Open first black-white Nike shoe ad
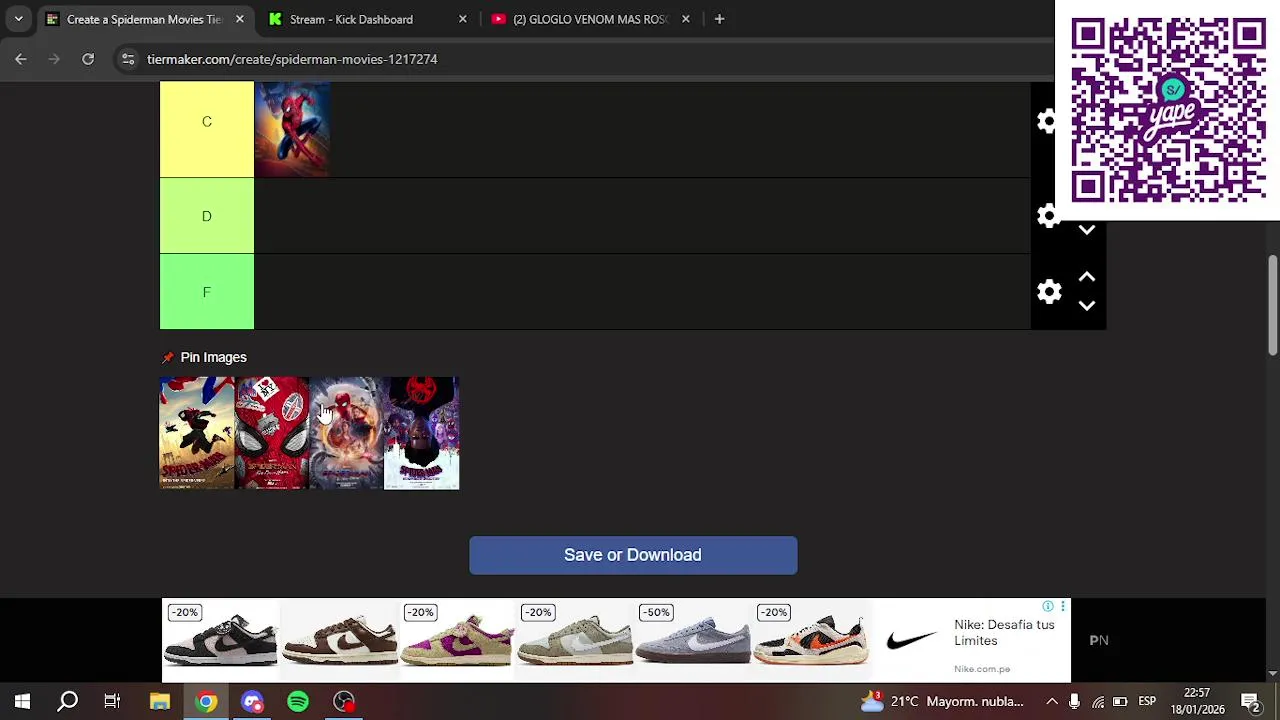The width and height of the screenshot is (1280, 720). pos(220,640)
